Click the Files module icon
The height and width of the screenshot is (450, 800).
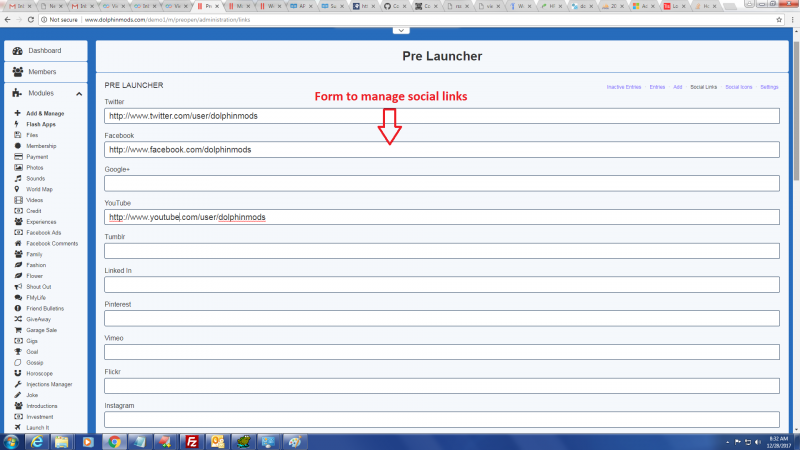18,135
